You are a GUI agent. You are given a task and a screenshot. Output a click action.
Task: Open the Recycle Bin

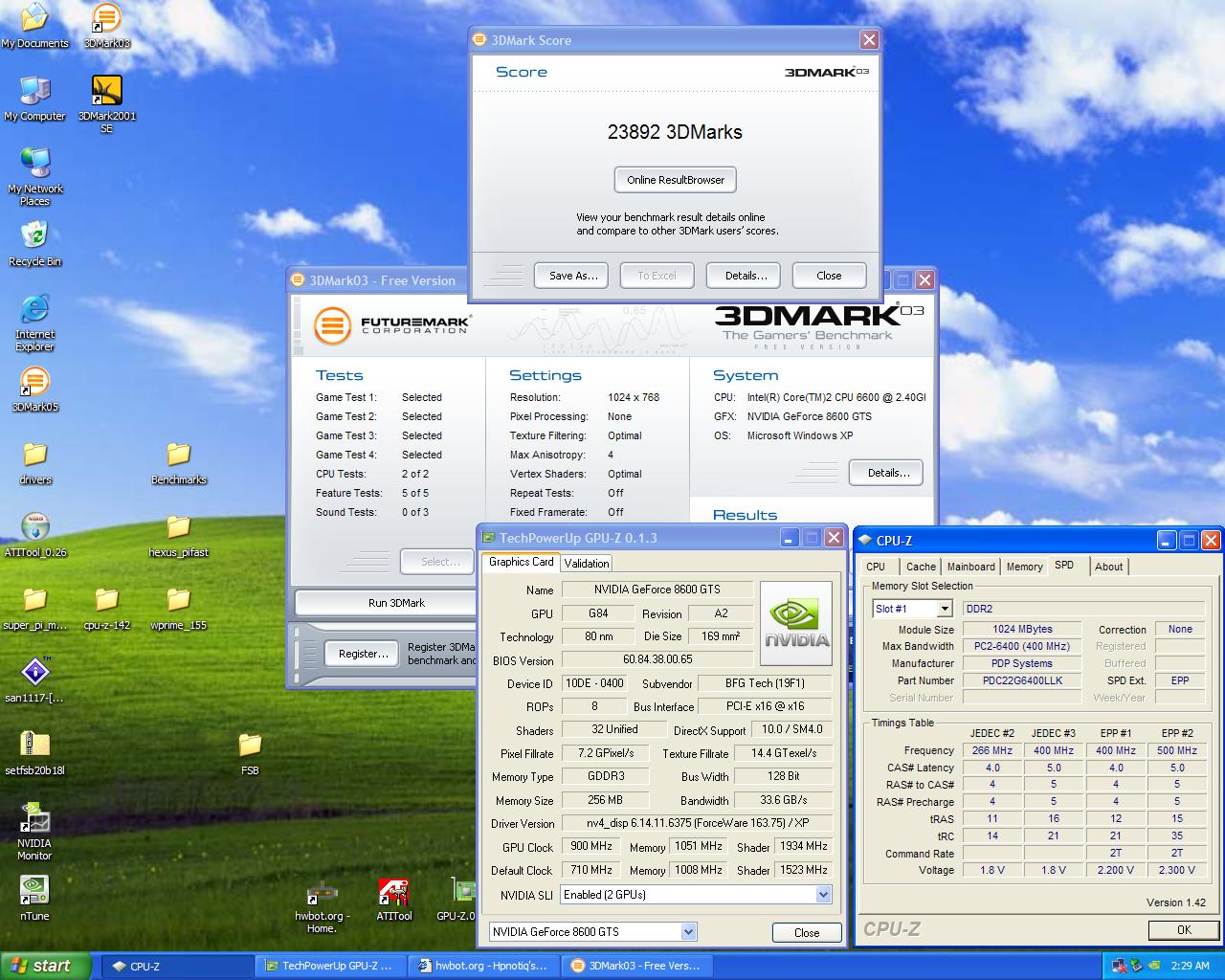pos(34,244)
